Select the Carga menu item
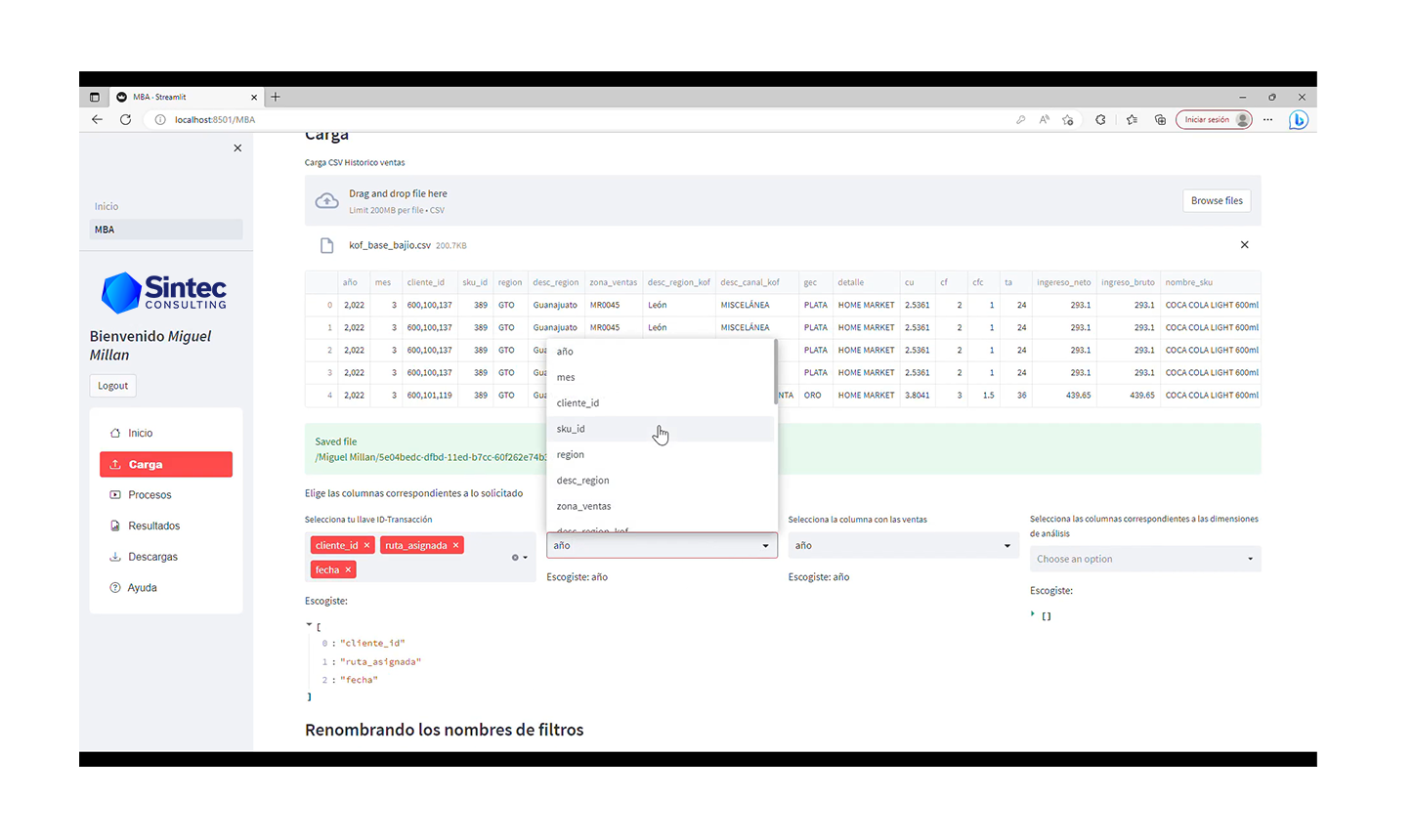Image resolution: width=1413 pixels, height=840 pixels. (166, 464)
